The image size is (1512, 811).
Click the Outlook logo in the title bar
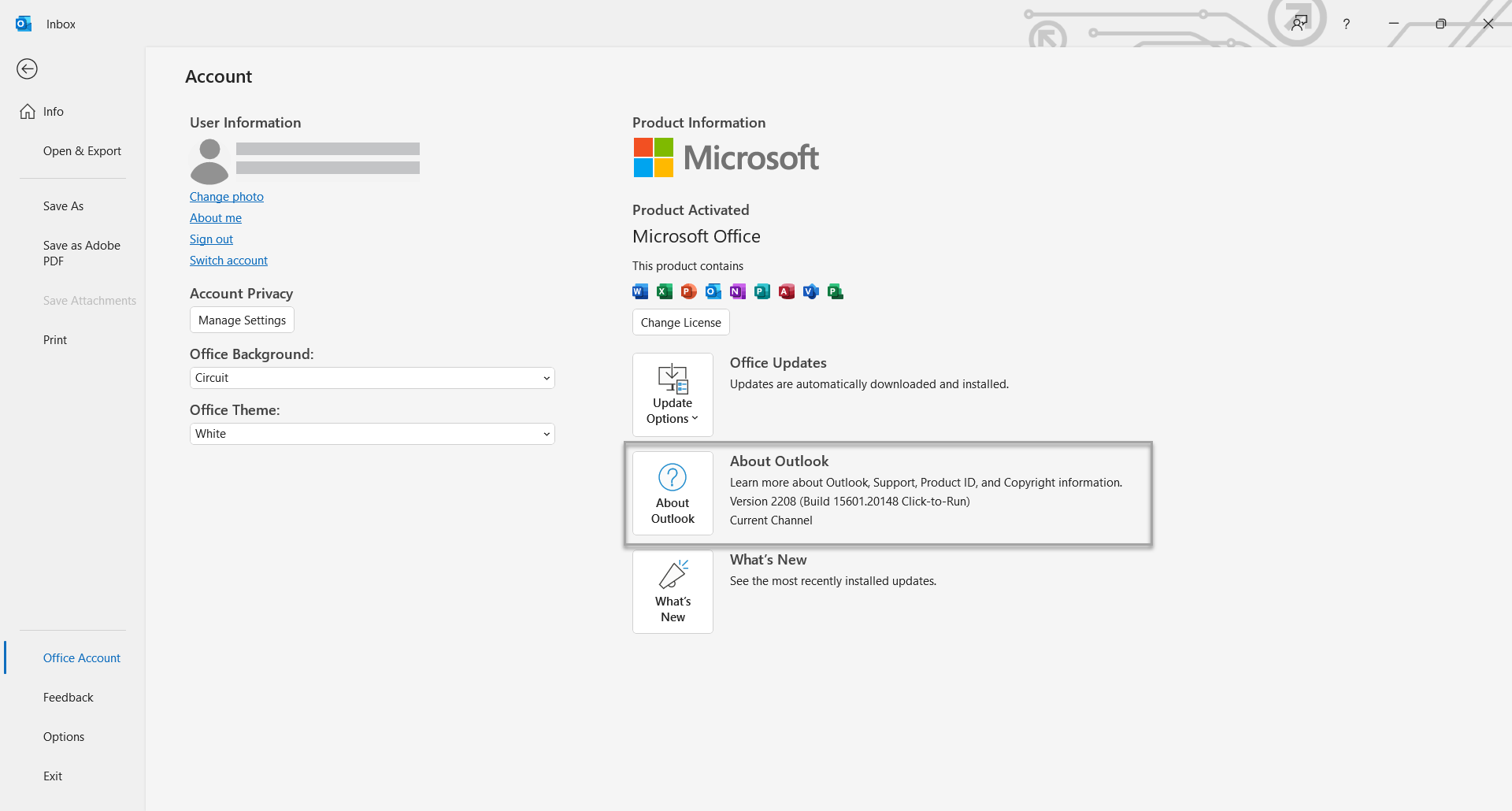(24, 24)
